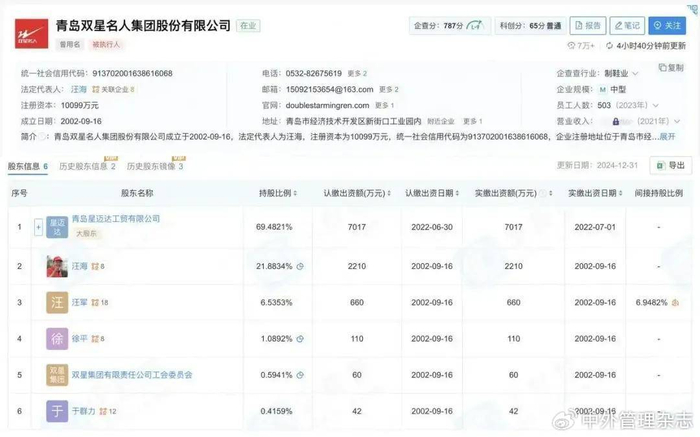Open shareholder 汪军 link

[79, 303]
